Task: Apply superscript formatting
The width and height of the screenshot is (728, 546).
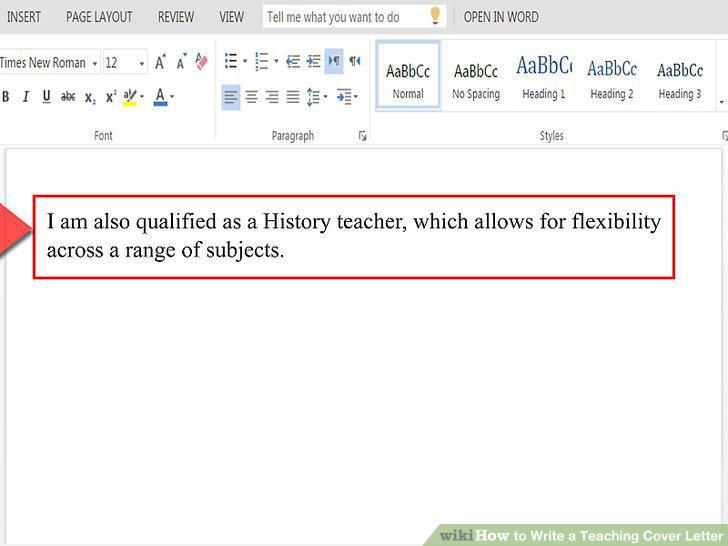Action: click(x=111, y=97)
